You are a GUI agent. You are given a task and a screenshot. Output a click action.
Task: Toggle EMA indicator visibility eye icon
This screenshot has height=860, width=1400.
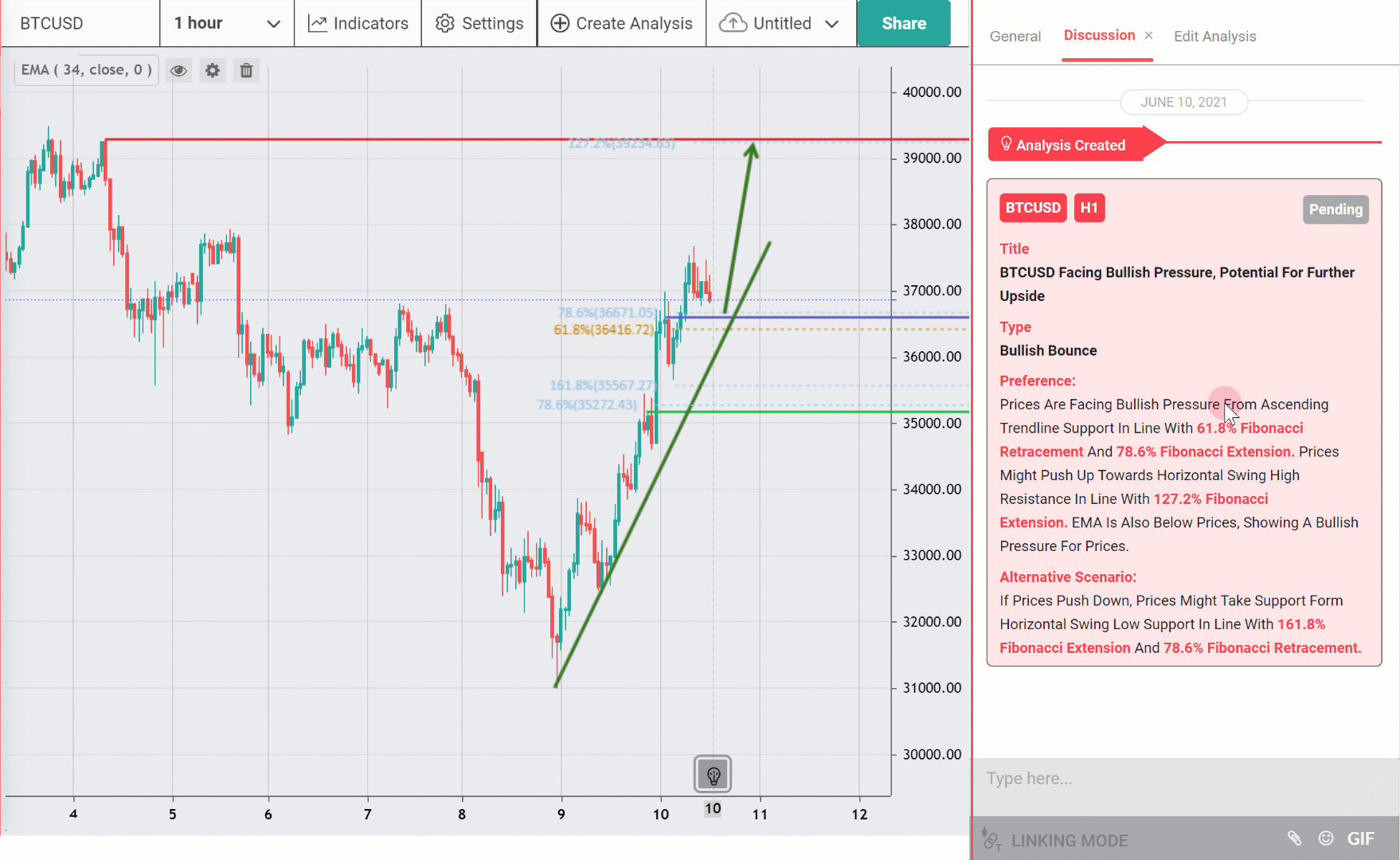(x=178, y=71)
